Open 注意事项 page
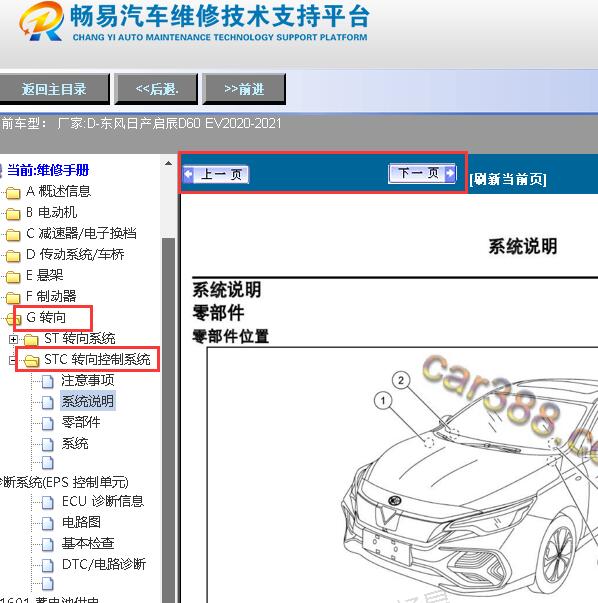 pyautogui.click(x=88, y=380)
